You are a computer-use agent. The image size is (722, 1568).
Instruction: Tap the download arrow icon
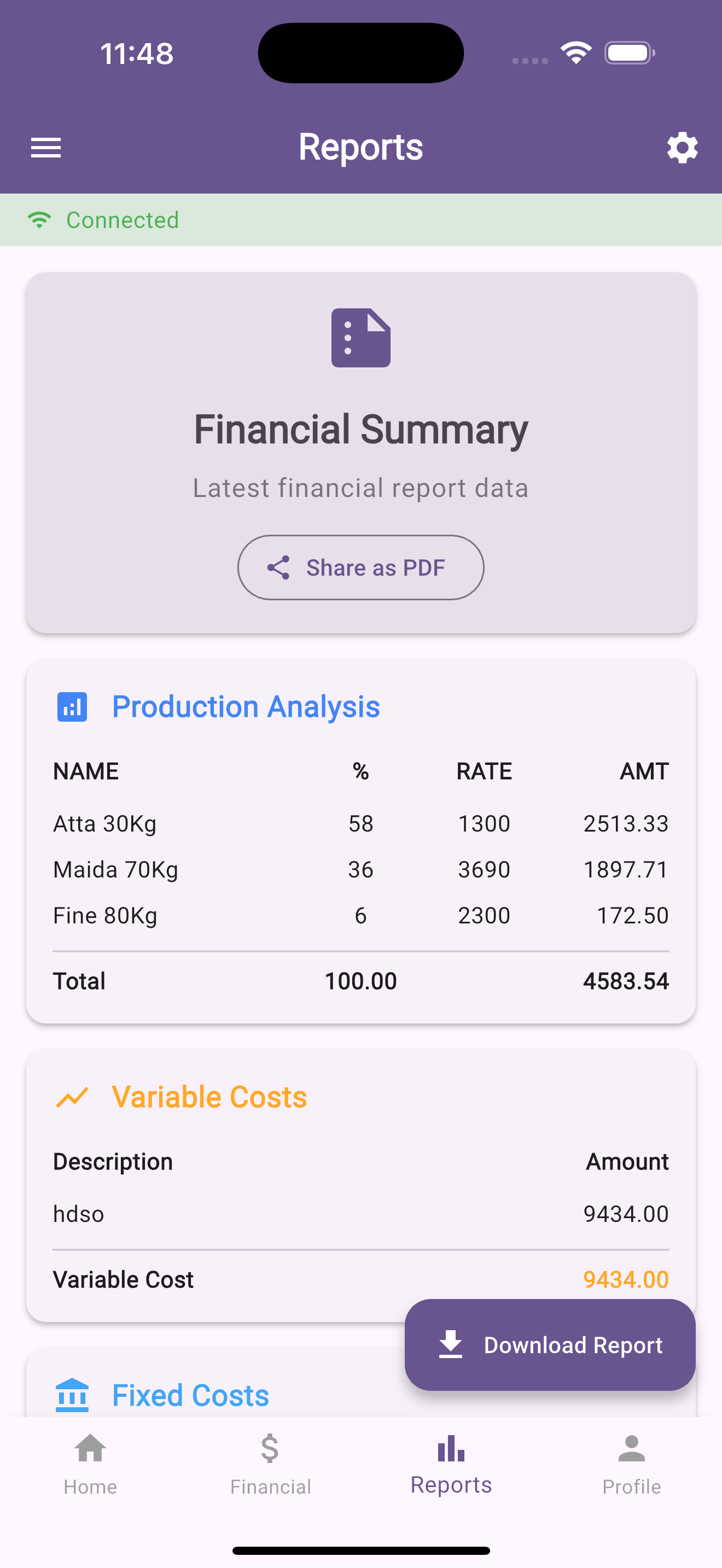[451, 1344]
